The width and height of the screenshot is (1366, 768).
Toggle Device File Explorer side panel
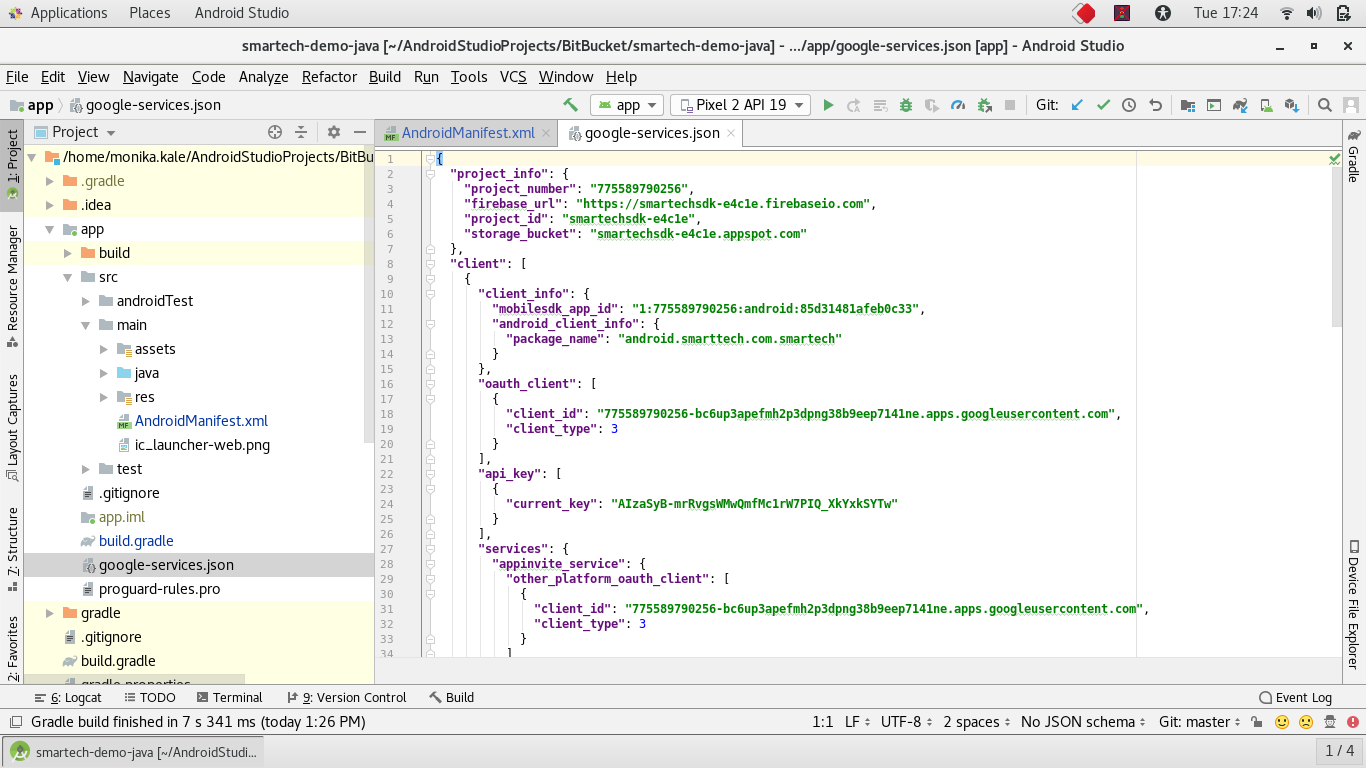coord(1353,604)
